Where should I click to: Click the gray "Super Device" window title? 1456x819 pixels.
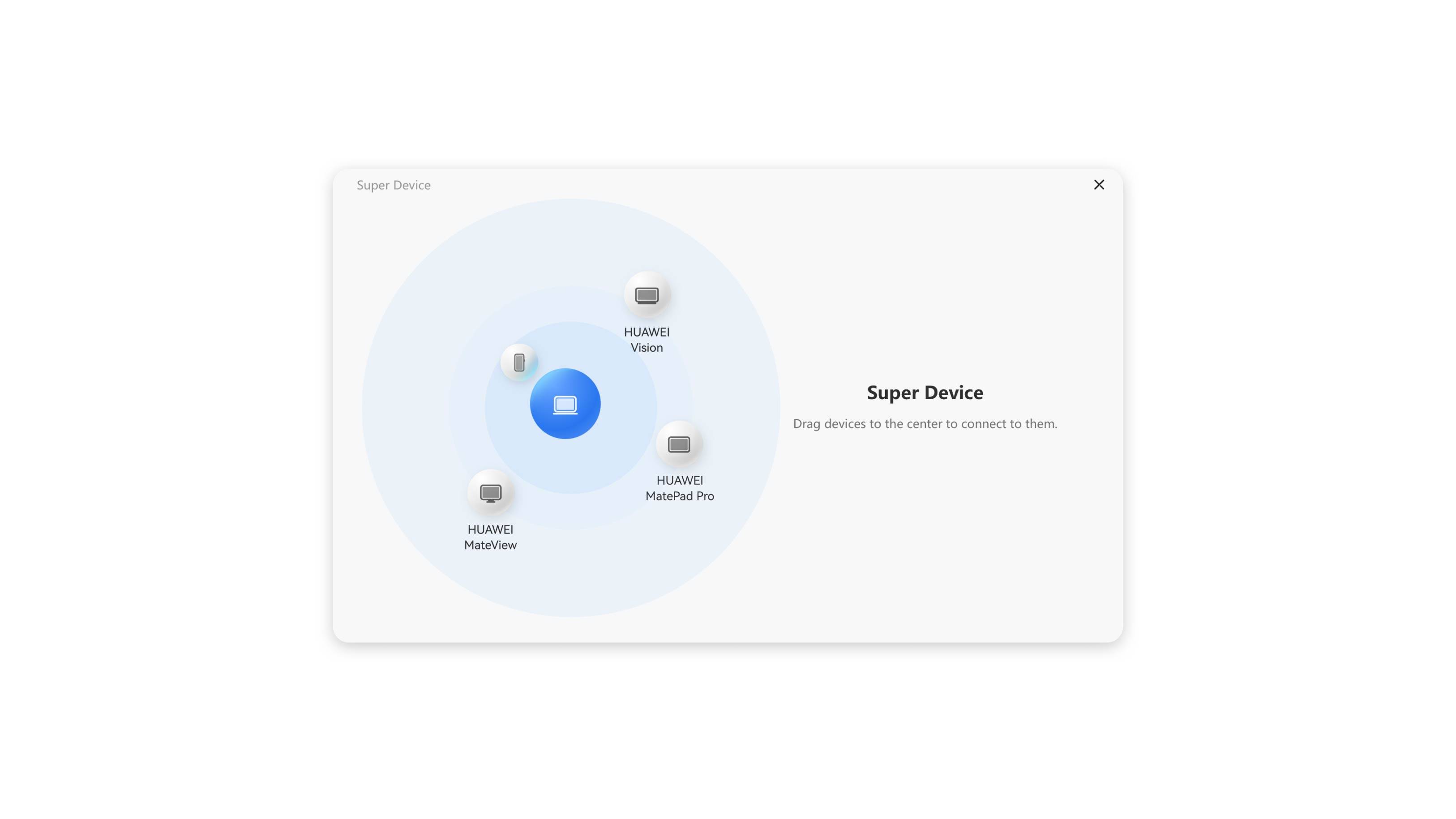[x=394, y=185]
